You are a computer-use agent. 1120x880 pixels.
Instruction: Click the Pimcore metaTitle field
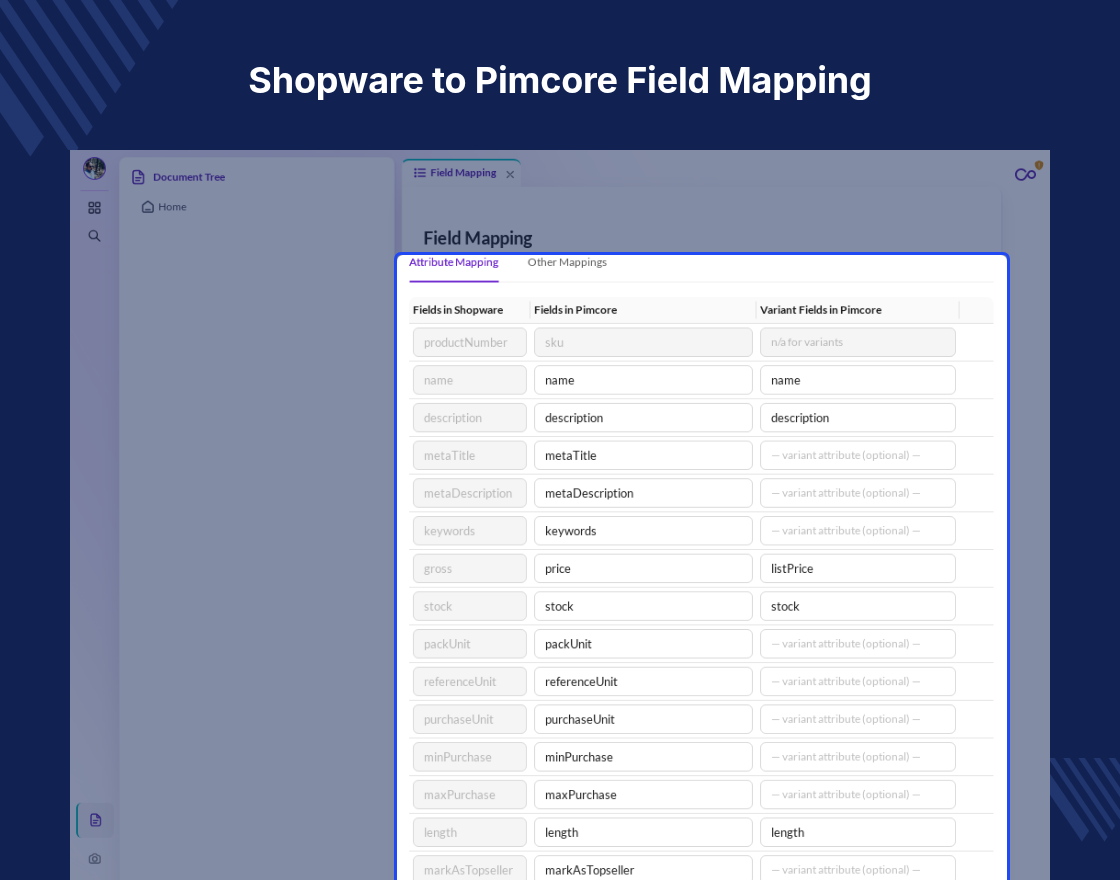[x=643, y=456]
